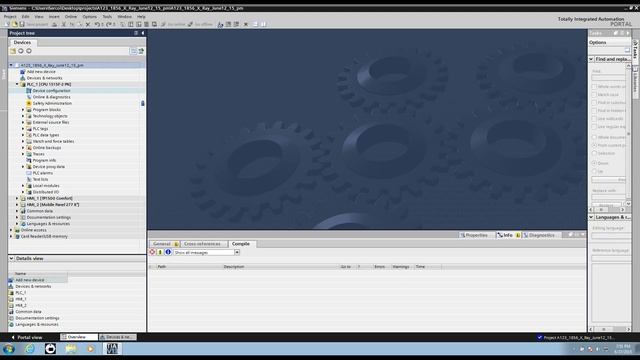640x360 pixels.
Task: Click the Libraries vertical tab on right edge
Action: 636,82
